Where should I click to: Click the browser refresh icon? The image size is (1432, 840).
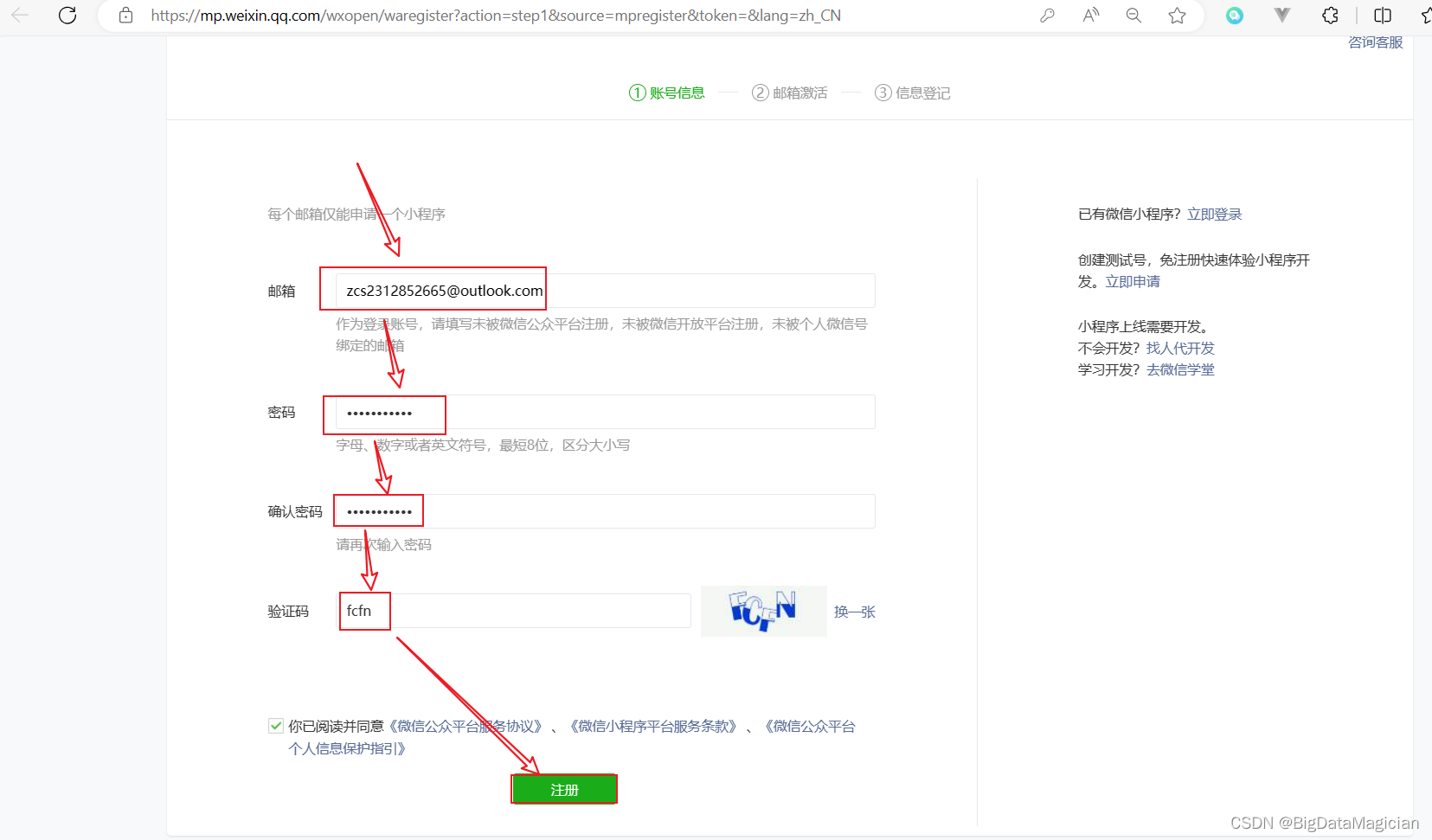point(67,15)
